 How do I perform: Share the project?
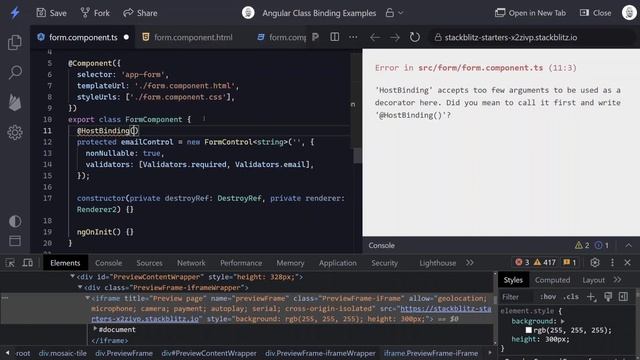point(140,13)
